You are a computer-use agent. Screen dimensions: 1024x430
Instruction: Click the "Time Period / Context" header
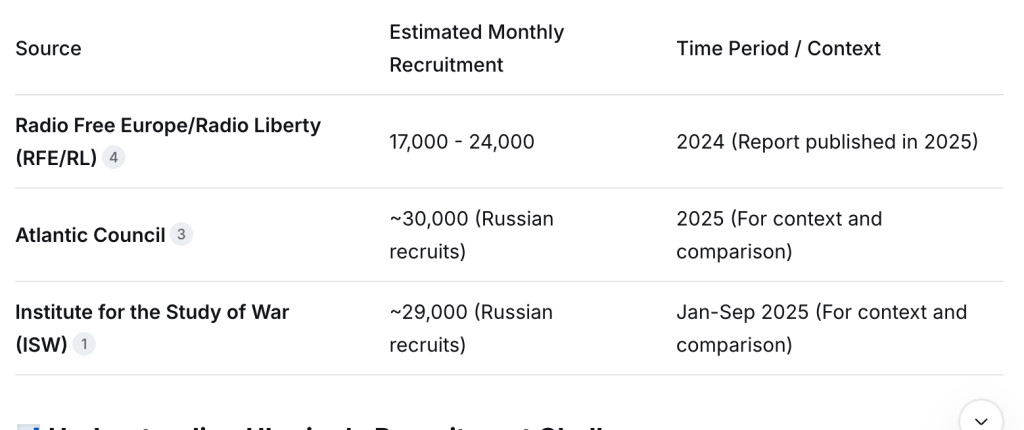point(778,48)
